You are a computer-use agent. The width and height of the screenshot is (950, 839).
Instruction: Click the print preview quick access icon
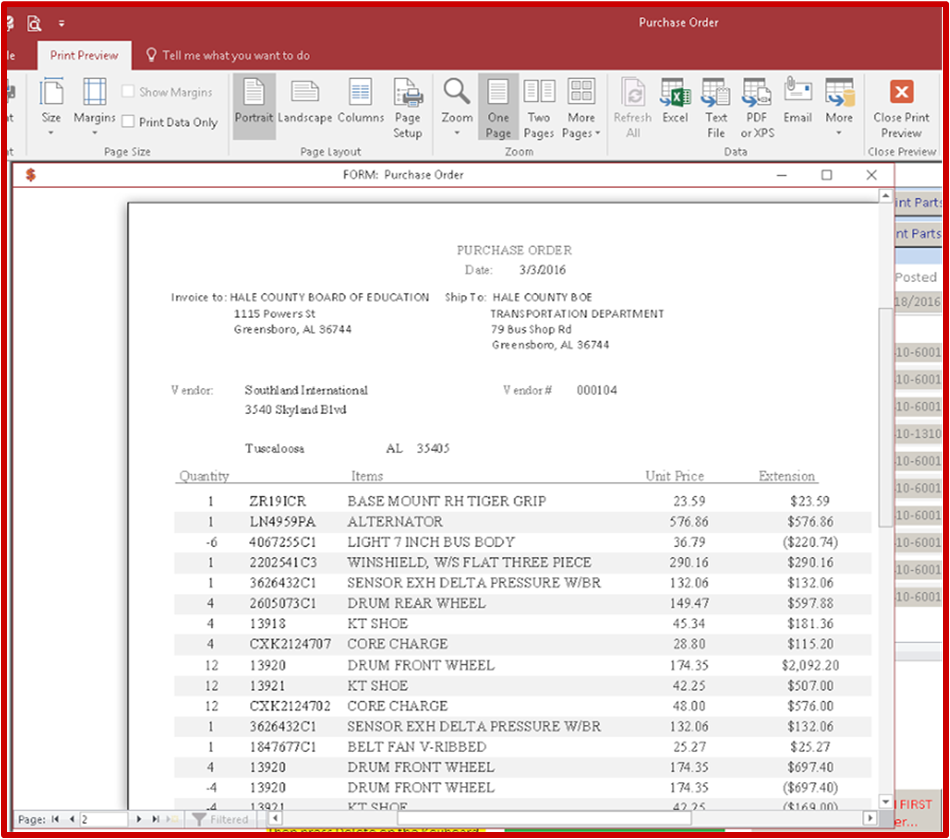[x=35, y=23]
